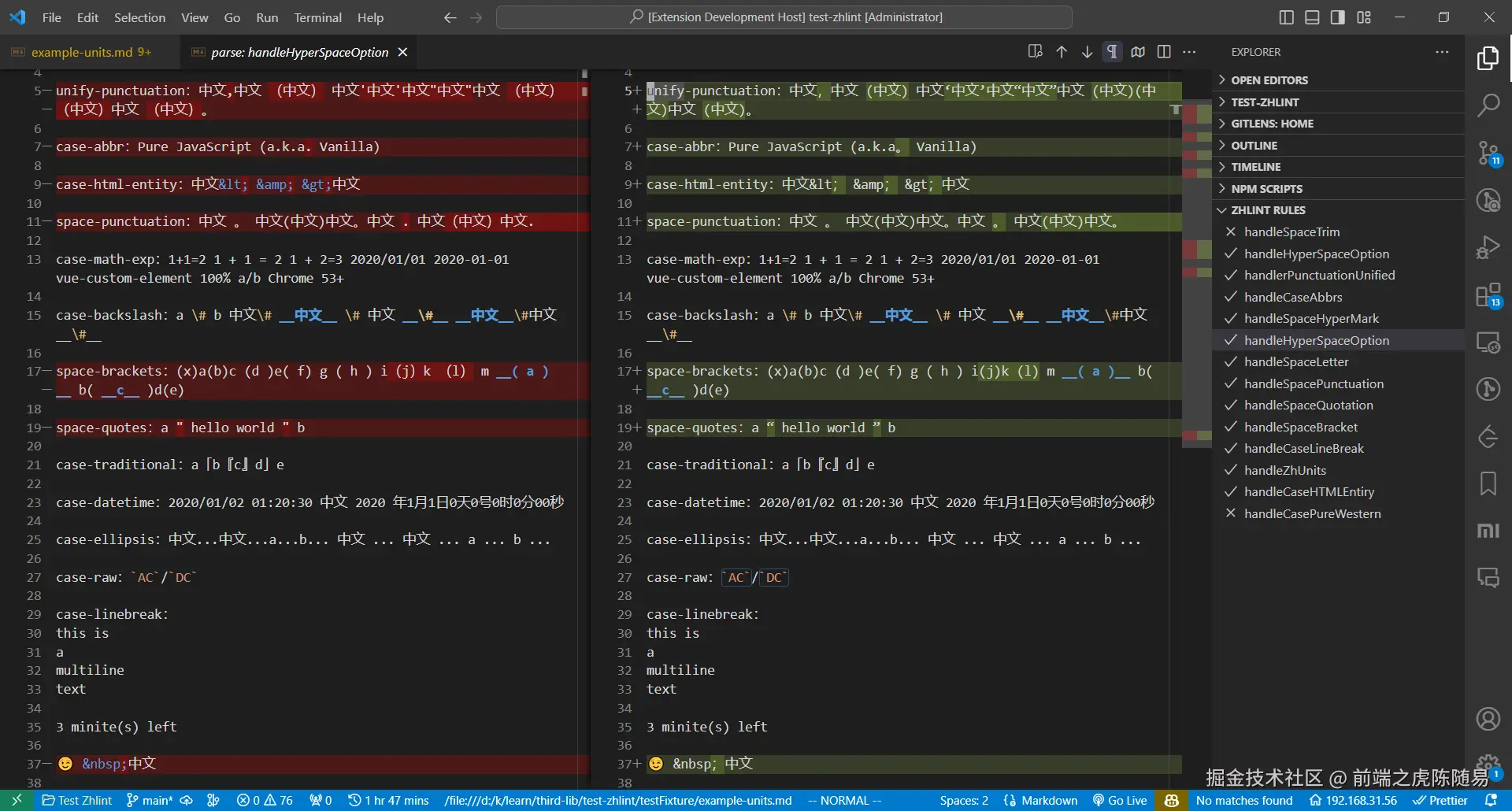Toggle handleSpaceTrim rule
The width and height of the screenshot is (1512, 811).
coord(1291,232)
